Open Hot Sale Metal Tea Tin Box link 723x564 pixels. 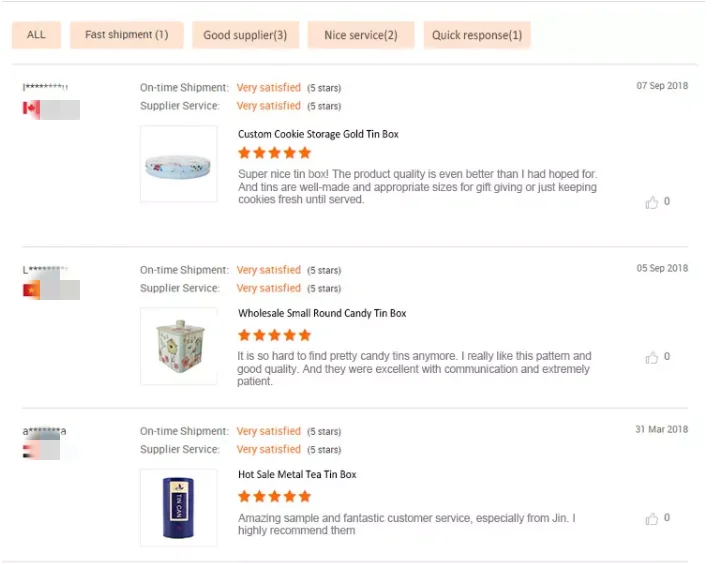tap(297, 474)
